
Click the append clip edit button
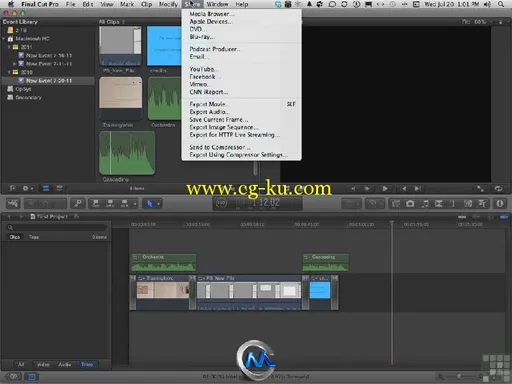[x=124, y=203]
